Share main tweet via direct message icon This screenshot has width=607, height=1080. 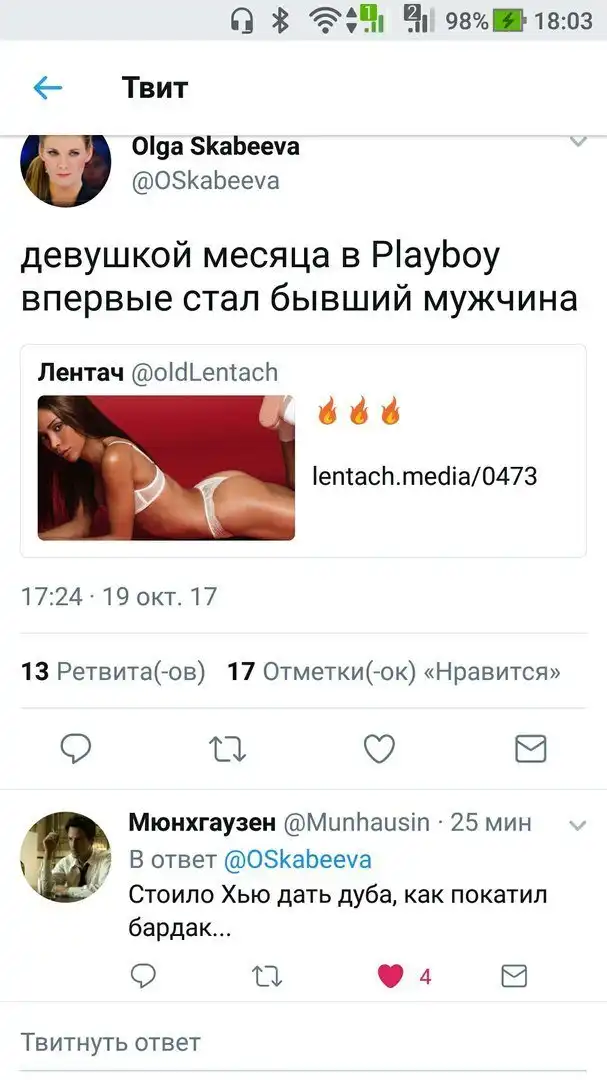click(x=531, y=749)
